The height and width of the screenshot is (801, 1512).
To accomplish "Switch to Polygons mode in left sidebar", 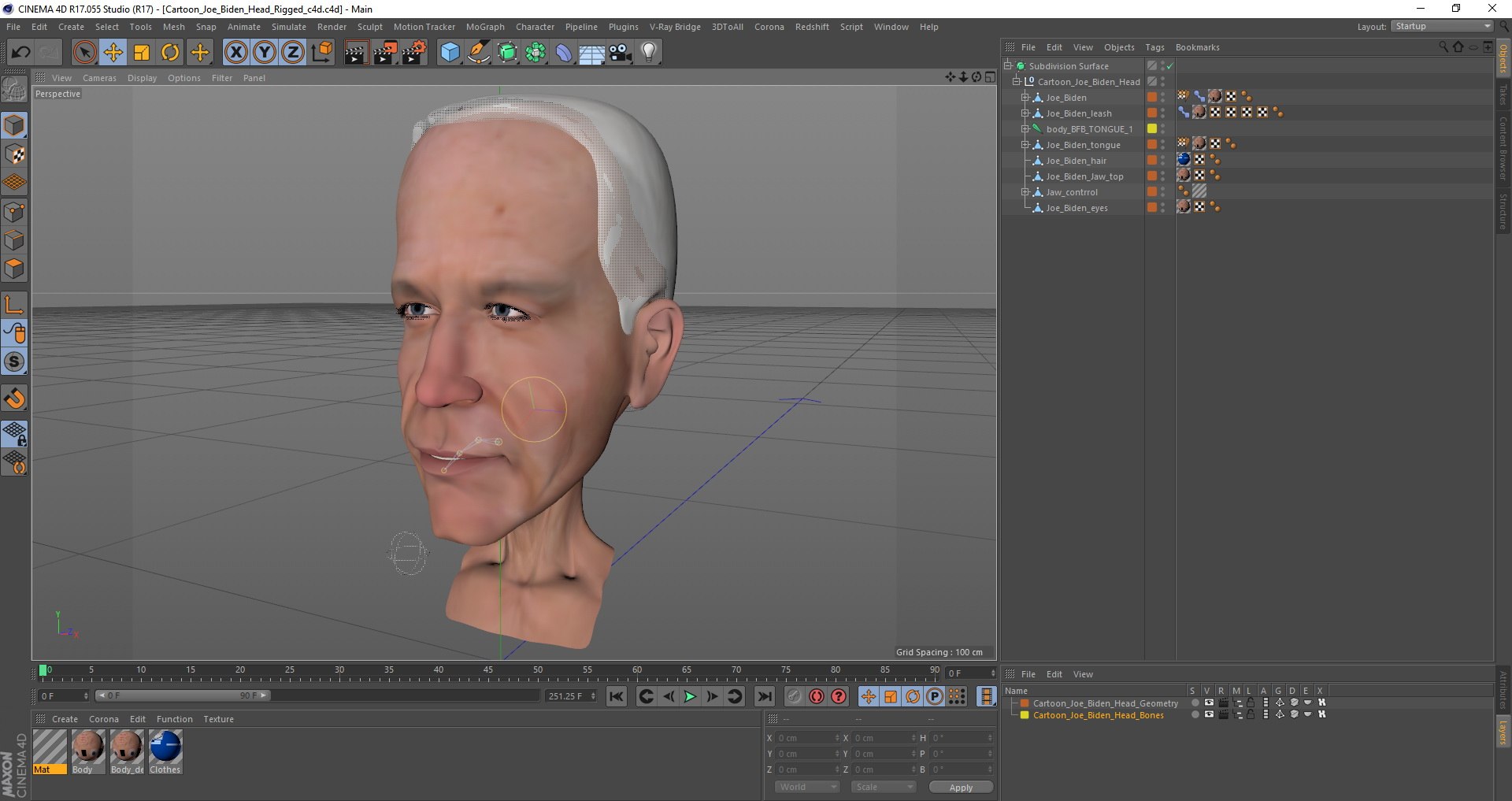I will tap(15, 269).
